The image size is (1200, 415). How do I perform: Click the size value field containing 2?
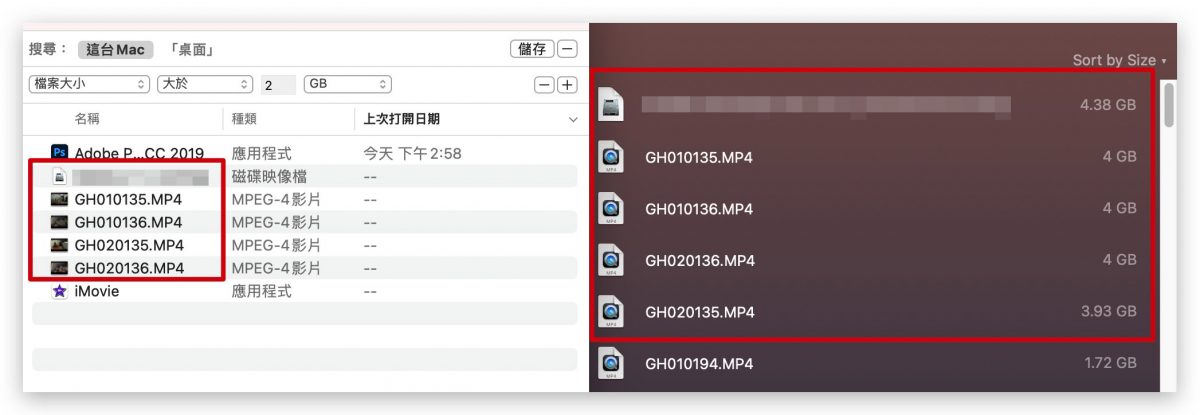pyautogui.click(x=278, y=85)
